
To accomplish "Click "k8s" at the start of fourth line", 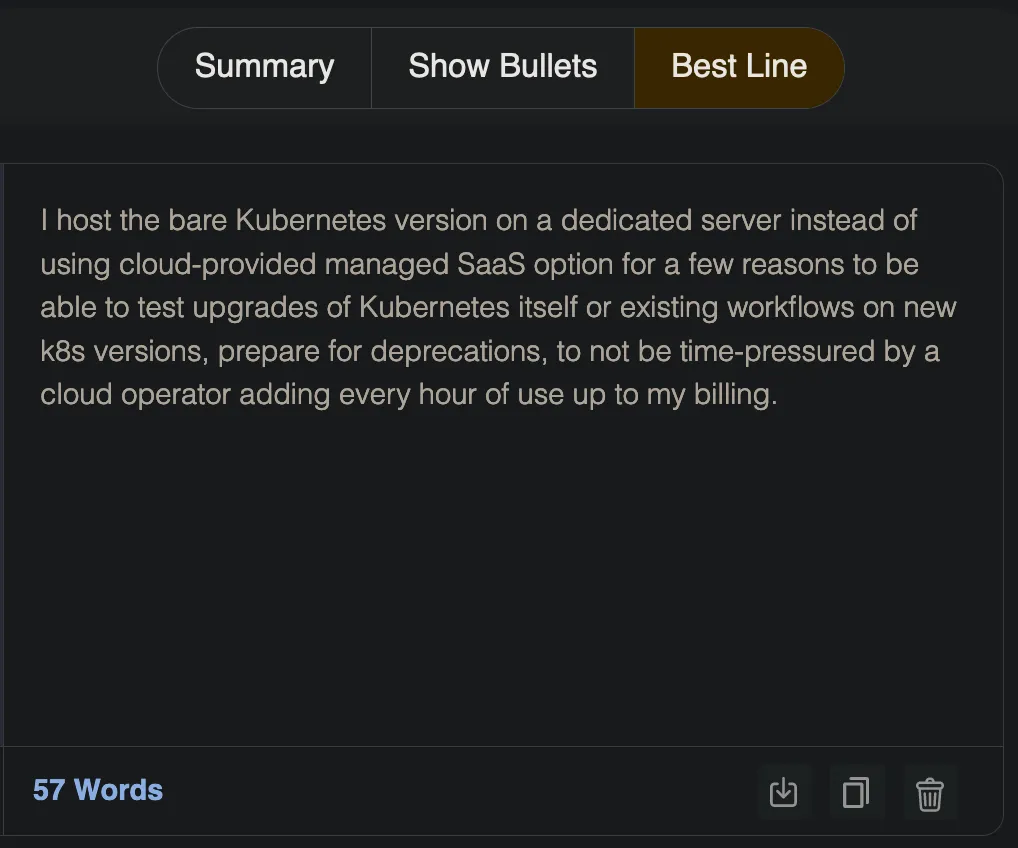I will [62, 351].
